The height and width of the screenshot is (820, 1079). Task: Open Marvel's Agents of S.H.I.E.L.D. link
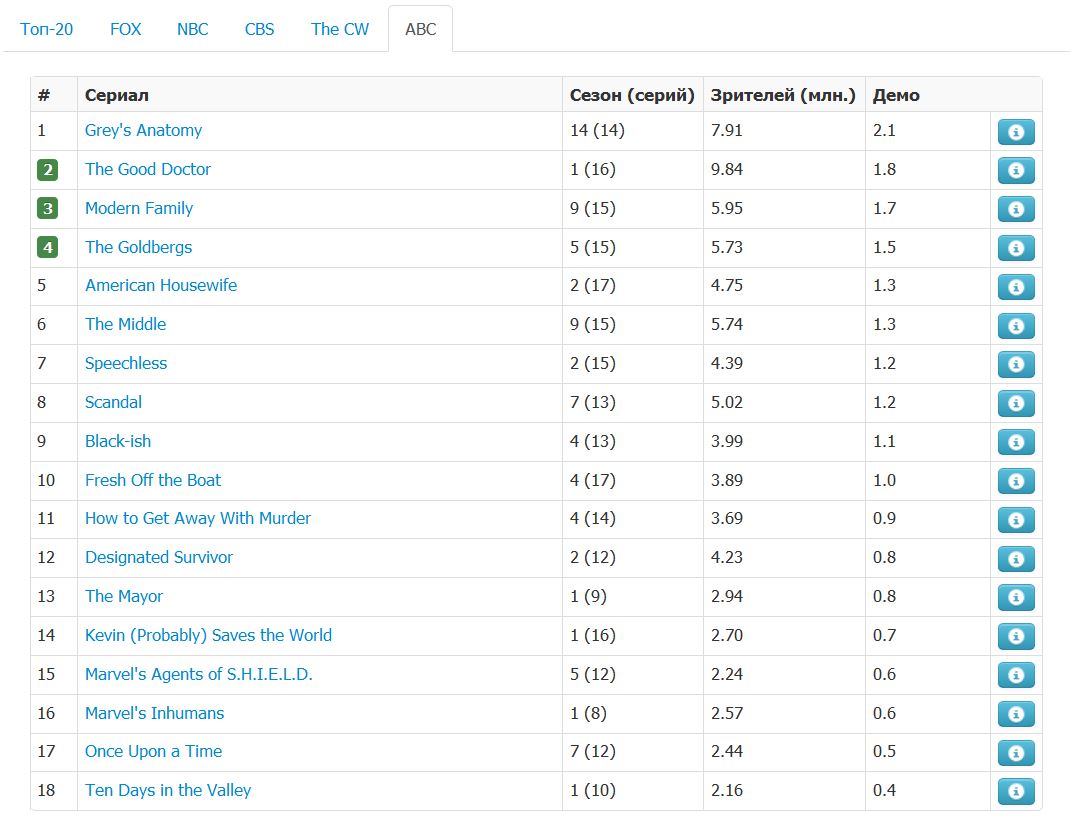[x=199, y=674]
